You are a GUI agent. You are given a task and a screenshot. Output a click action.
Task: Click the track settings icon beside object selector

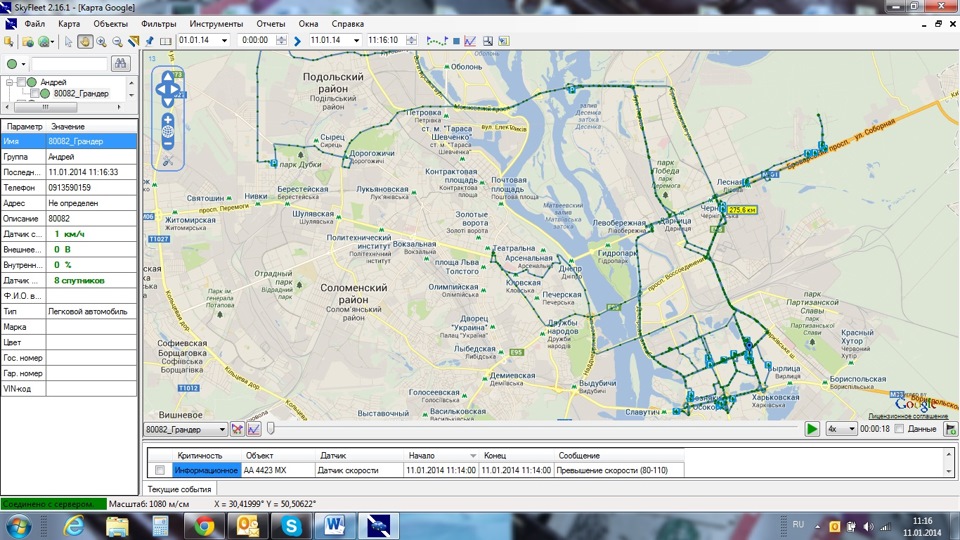[x=237, y=429]
